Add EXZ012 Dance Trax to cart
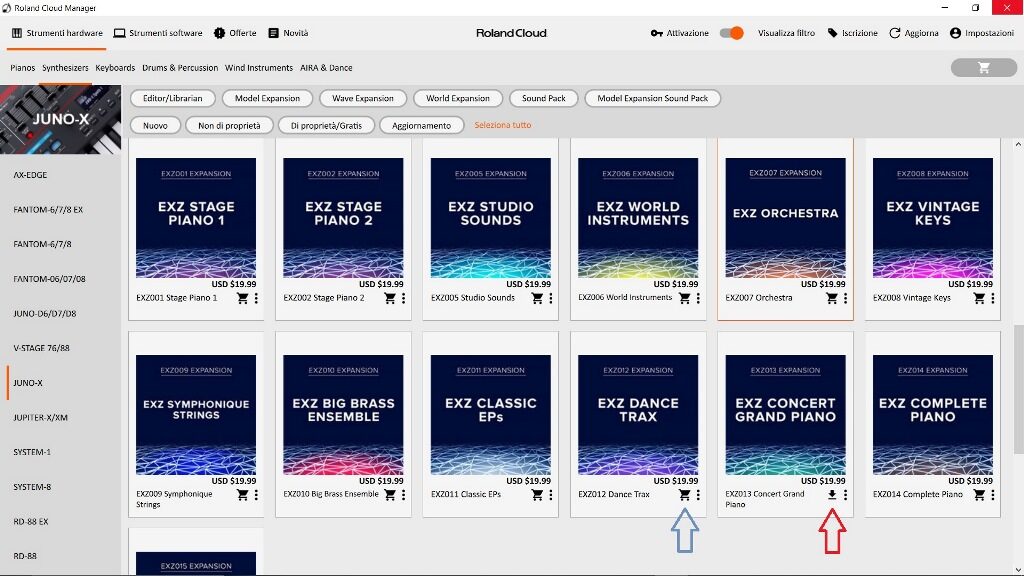This screenshot has height=576, width=1024. 684,494
